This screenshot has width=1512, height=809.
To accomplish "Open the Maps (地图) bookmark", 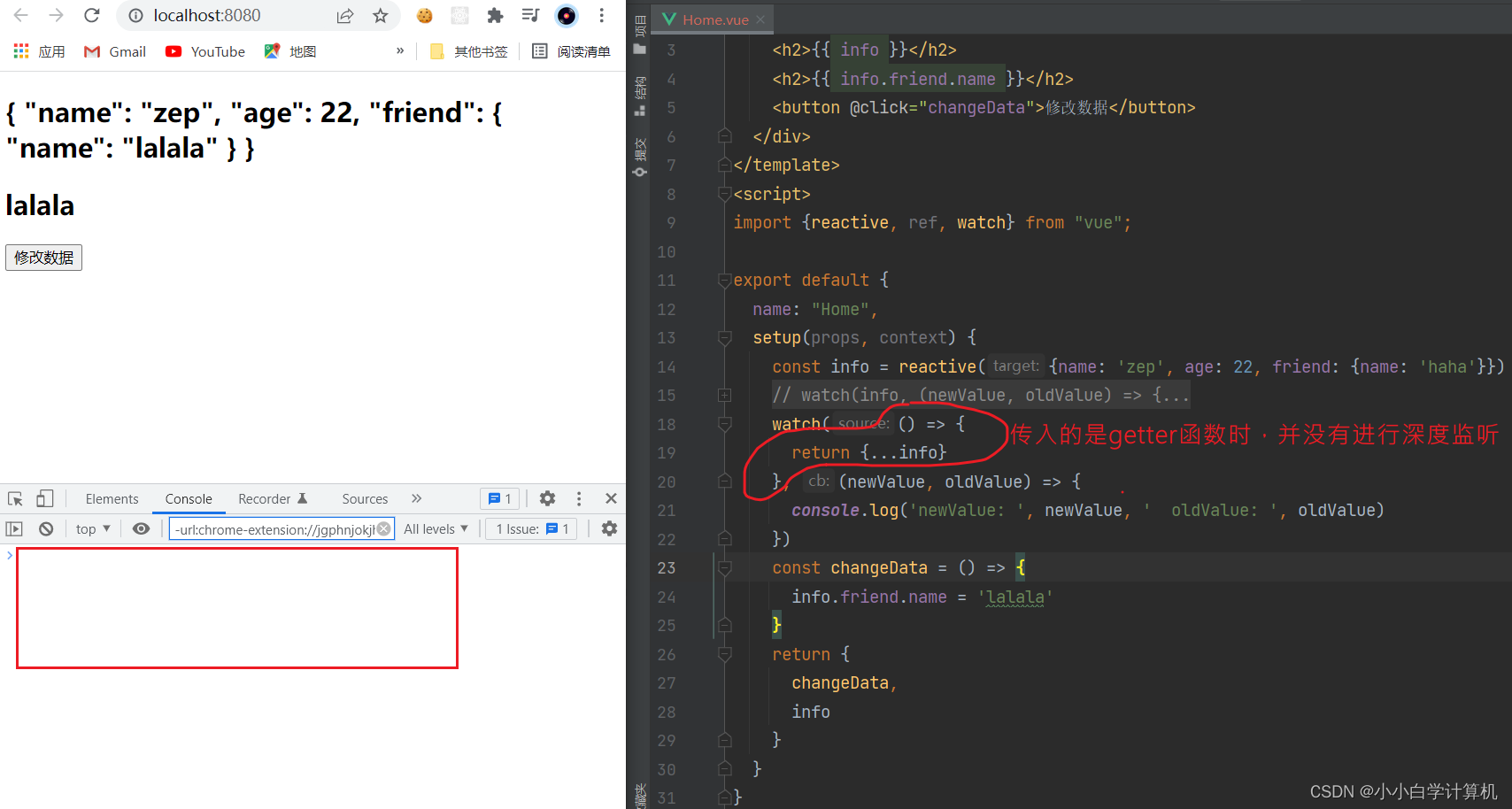I will click(290, 51).
